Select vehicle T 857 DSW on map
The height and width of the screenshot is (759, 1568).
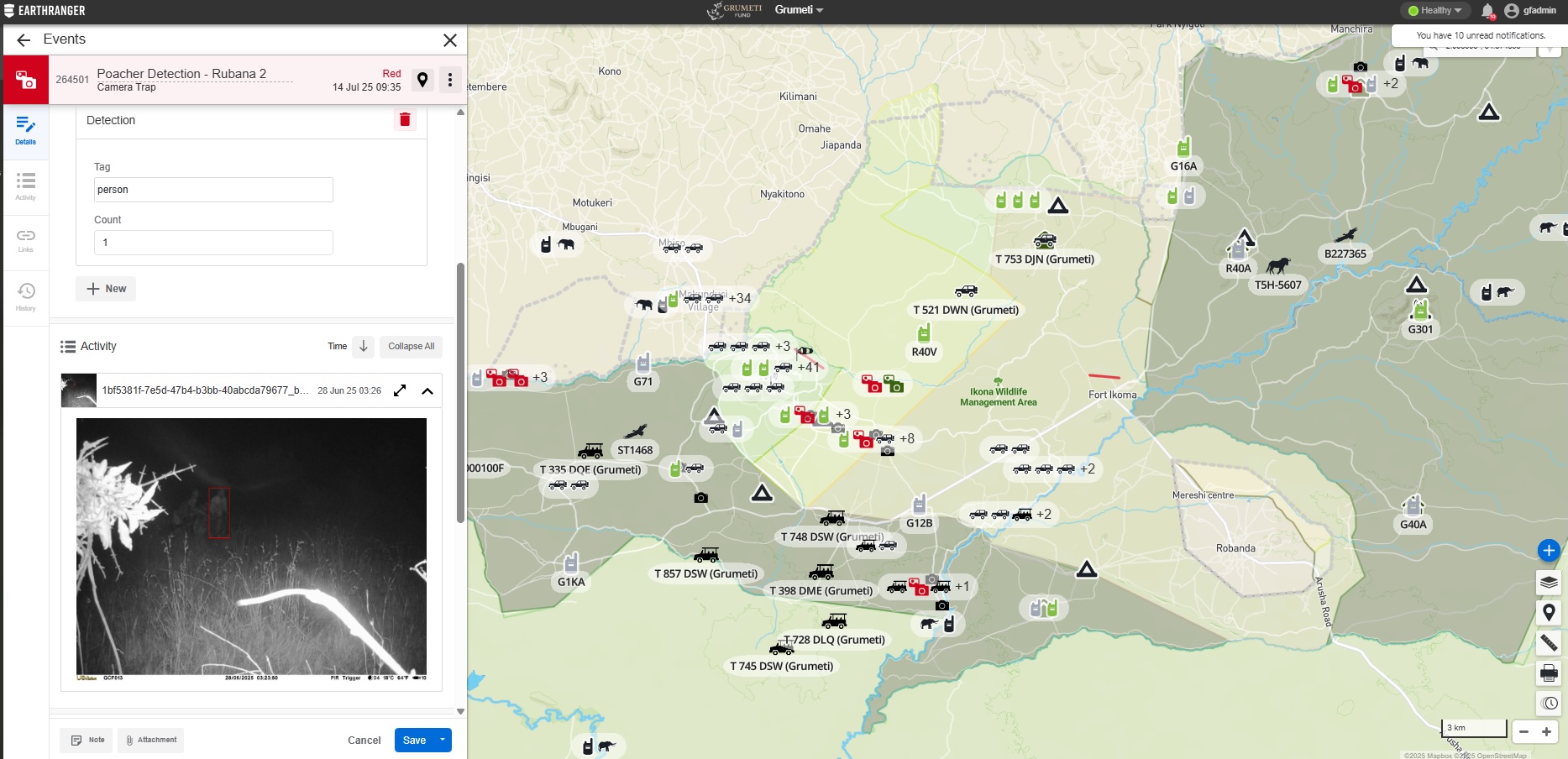pyautogui.click(x=706, y=555)
